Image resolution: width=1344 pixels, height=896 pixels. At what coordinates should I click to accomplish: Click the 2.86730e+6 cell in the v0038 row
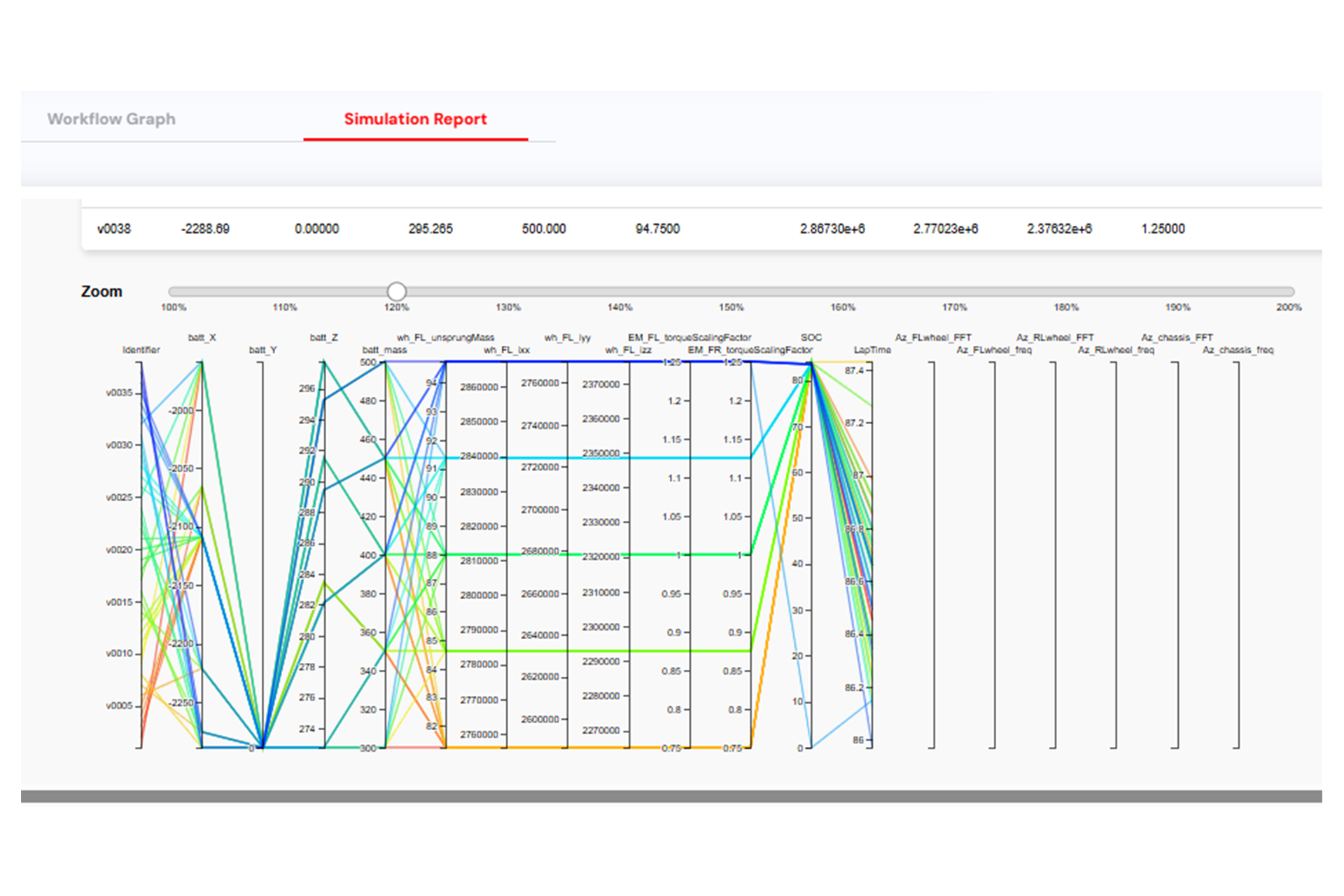click(x=832, y=229)
